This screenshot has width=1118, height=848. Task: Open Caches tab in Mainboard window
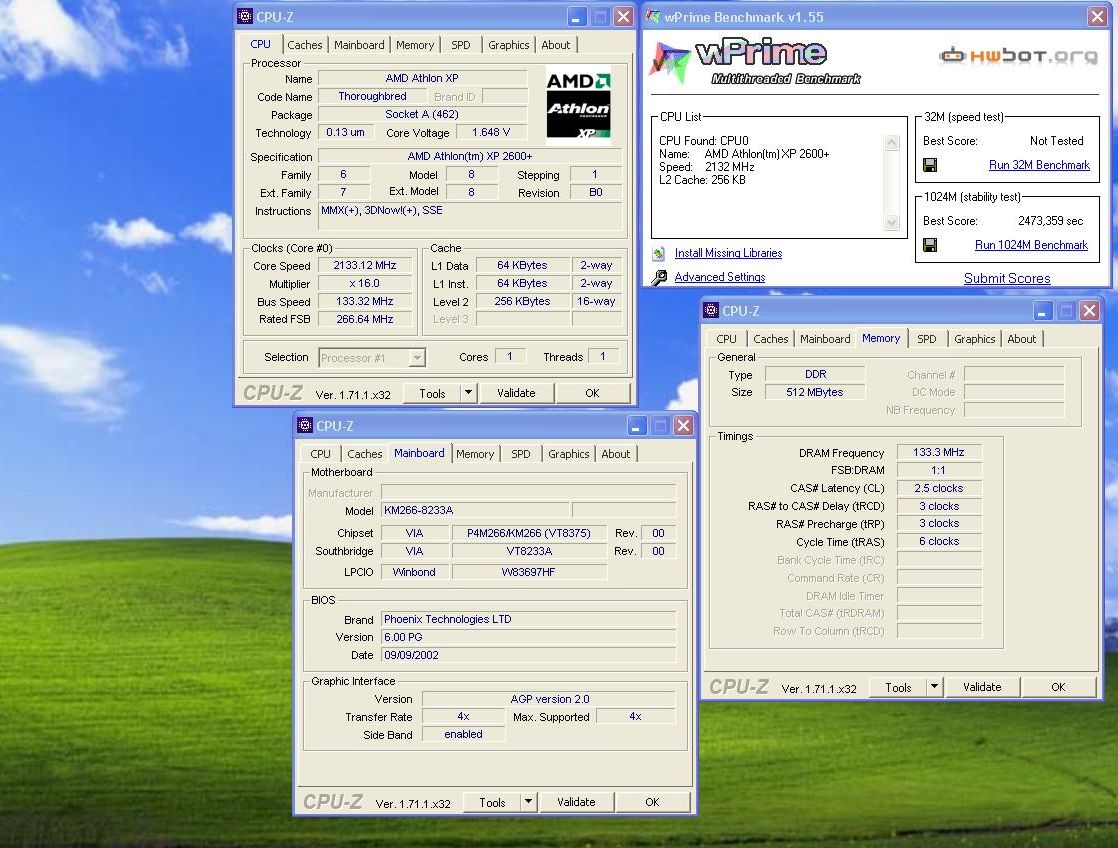(364, 454)
